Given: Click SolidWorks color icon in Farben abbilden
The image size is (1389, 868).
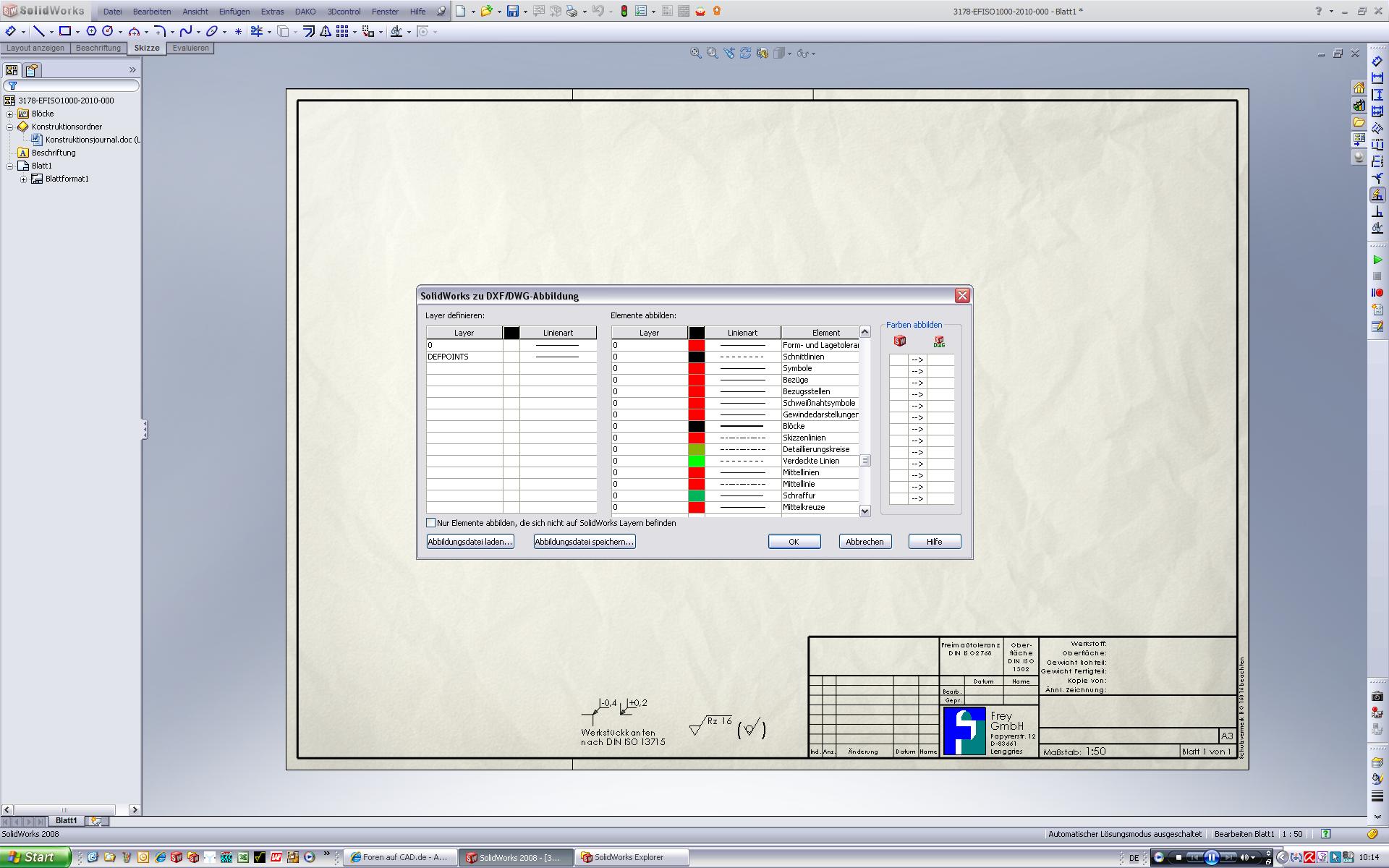Looking at the screenshot, I should point(899,341).
